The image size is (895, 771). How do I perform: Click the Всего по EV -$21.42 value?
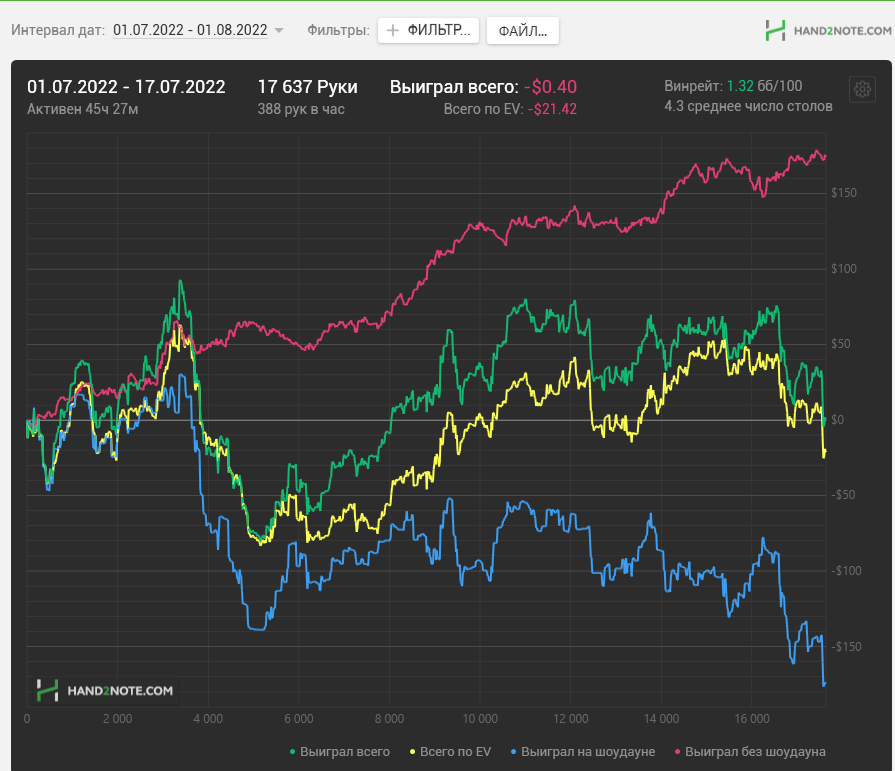tap(510, 109)
